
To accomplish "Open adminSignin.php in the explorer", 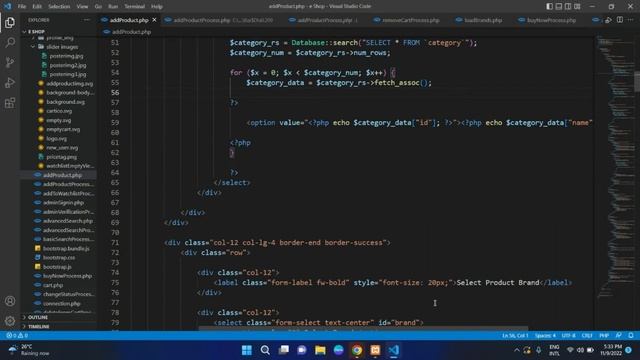I will point(63,202).
